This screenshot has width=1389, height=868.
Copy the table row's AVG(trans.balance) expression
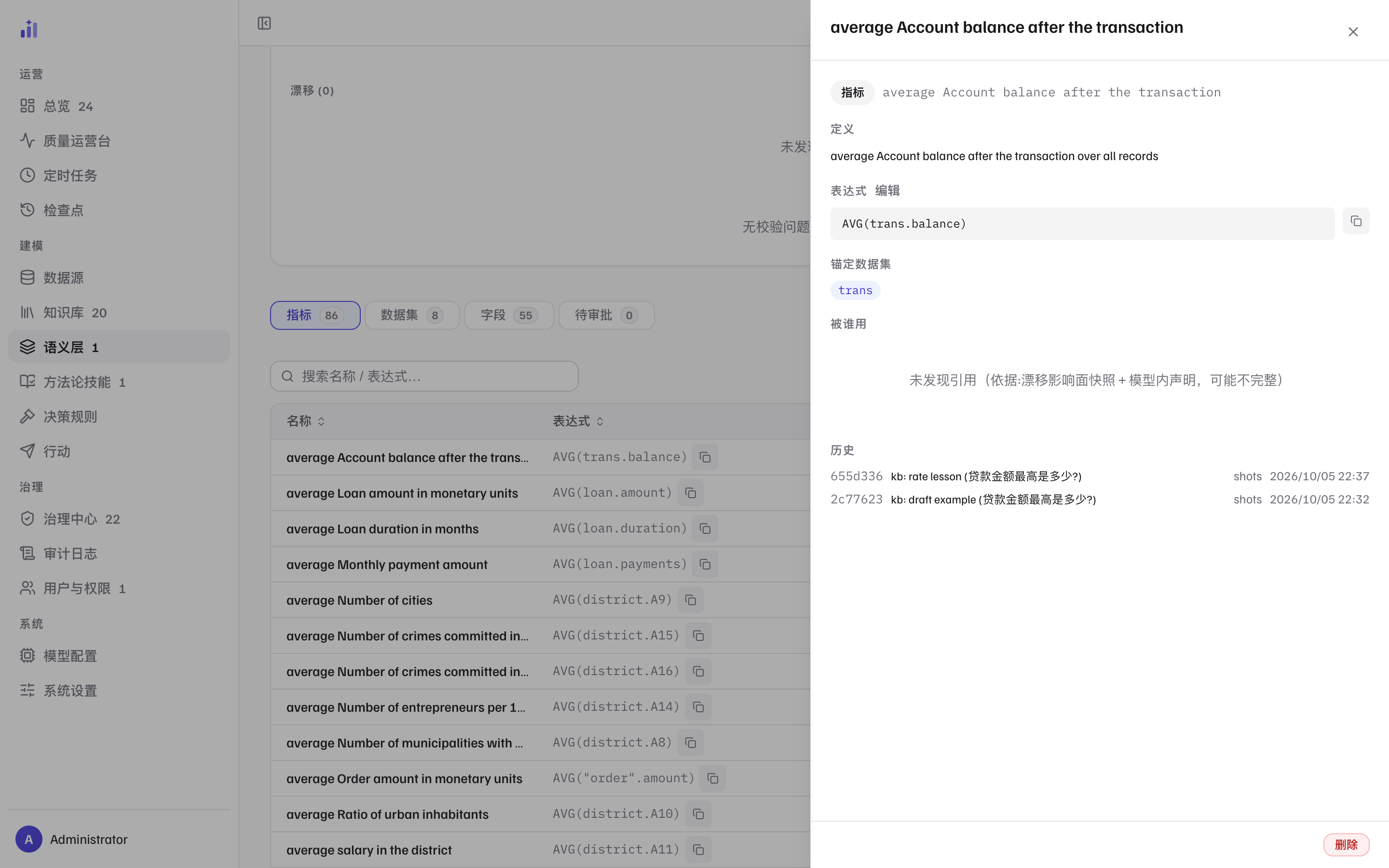(705, 458)
